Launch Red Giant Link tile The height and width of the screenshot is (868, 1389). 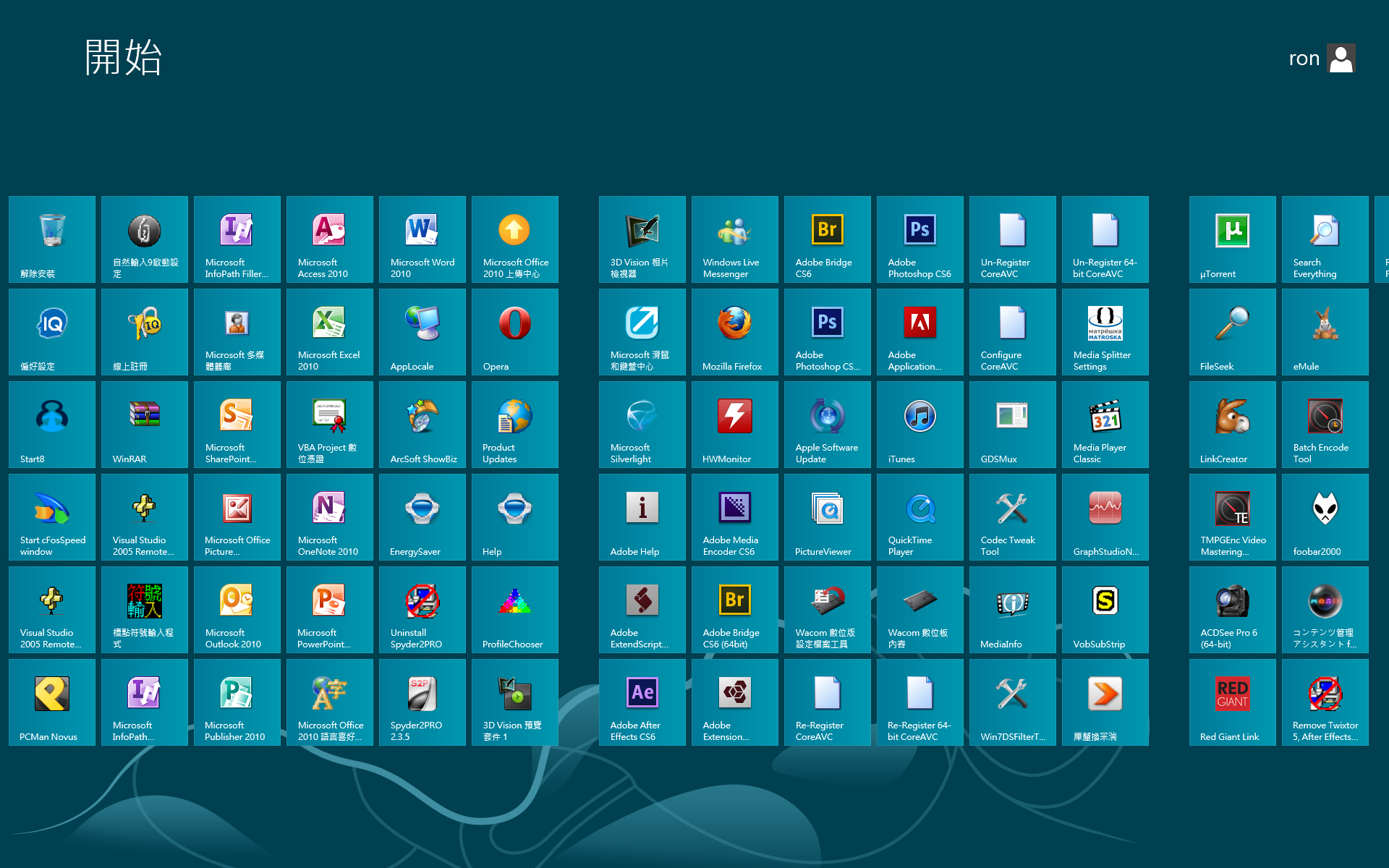(x=1232, y=702)
